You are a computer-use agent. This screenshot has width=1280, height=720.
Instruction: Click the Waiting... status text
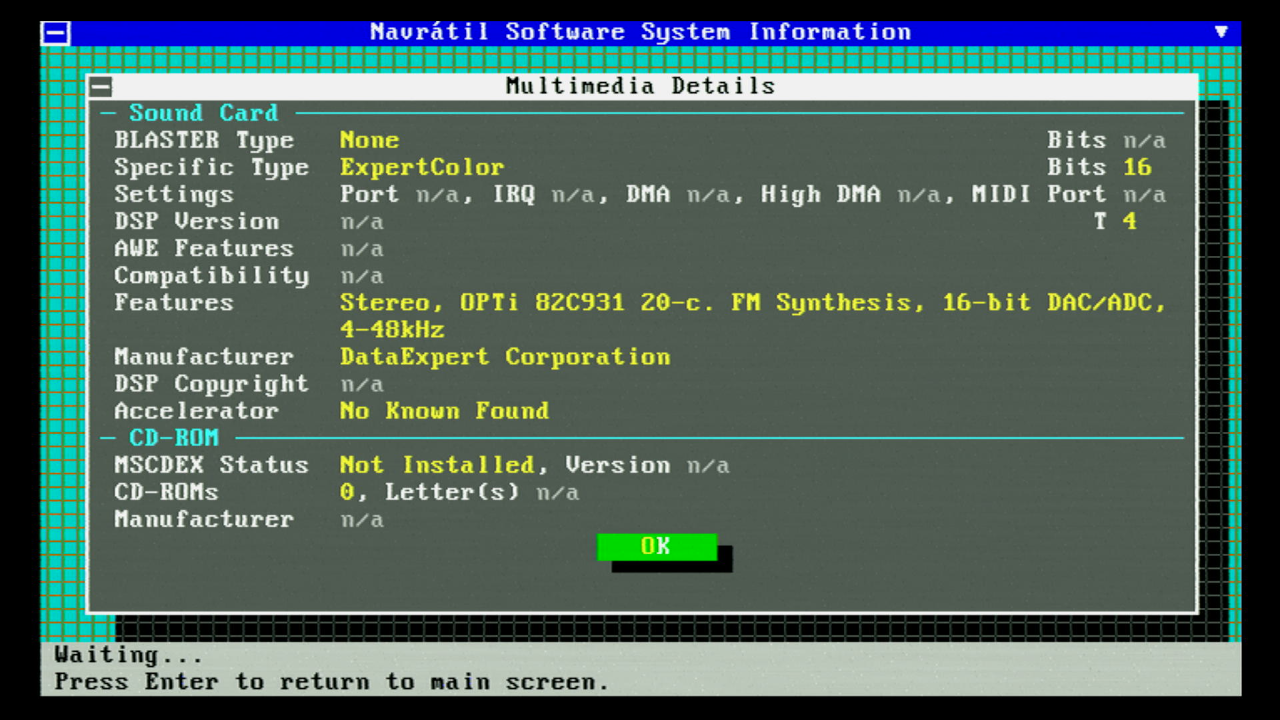[x=129, y=656]
